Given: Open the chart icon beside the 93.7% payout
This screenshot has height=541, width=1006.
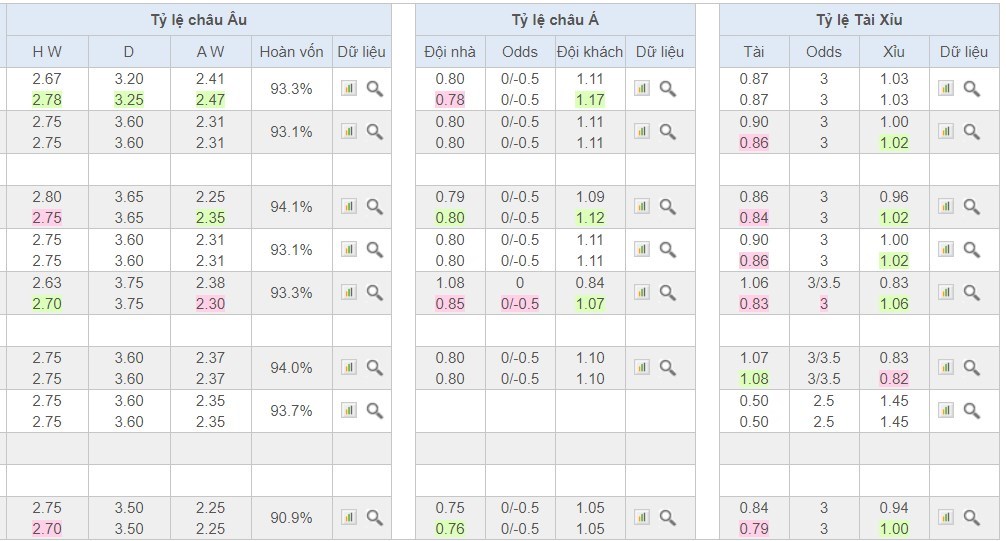Looking at the screenshot, I should click(348, 411).
